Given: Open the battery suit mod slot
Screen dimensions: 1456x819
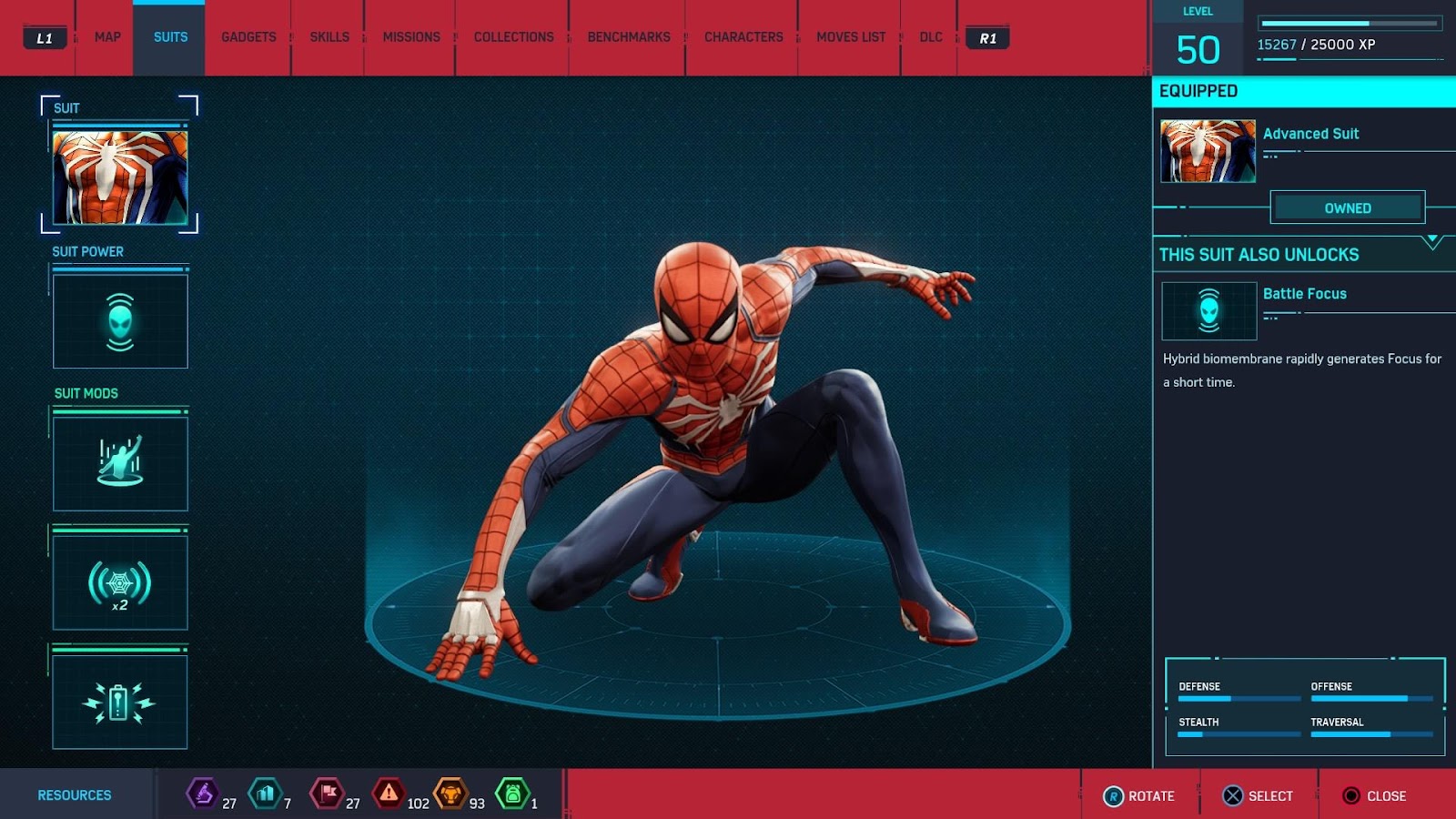Looking at the screenshot, I should [120, 702].
